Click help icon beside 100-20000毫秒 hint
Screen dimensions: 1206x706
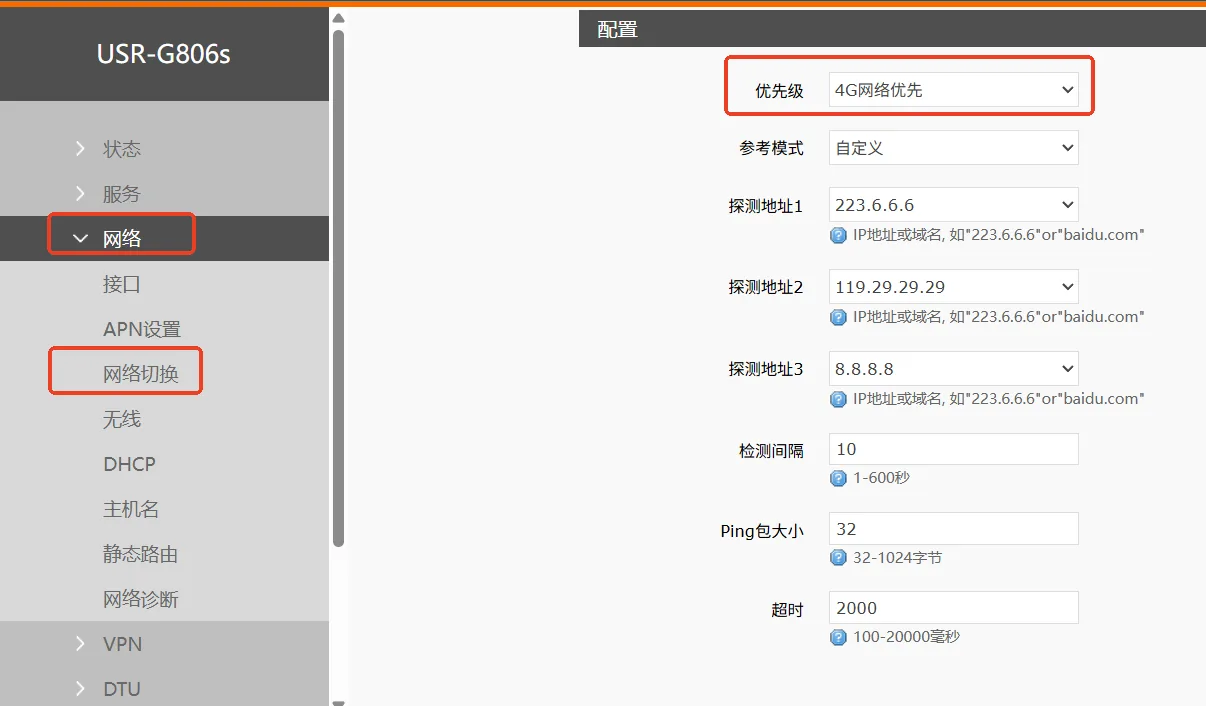839,637
